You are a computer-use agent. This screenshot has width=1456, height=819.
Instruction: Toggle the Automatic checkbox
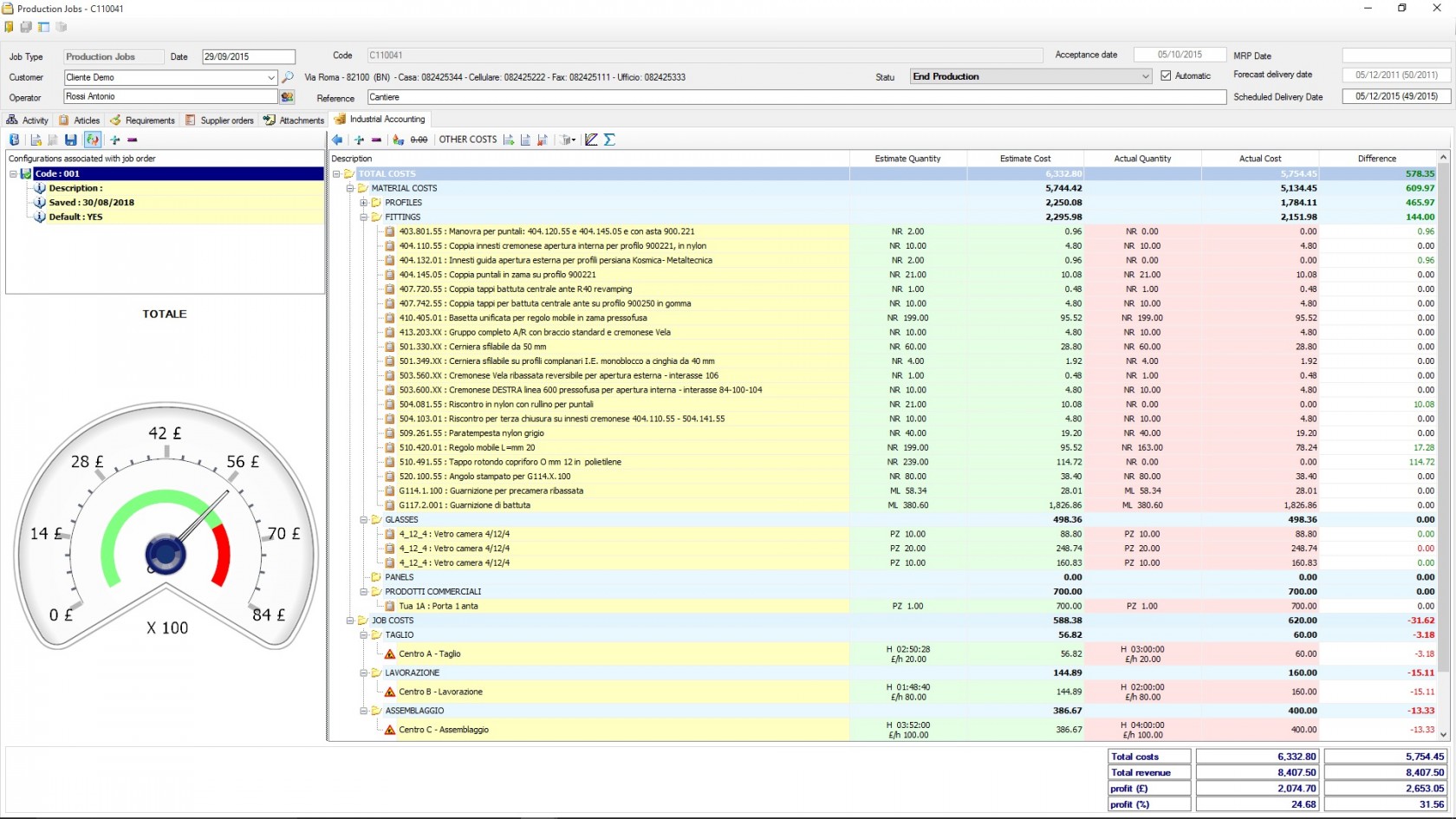click(x=1166, y=76)
